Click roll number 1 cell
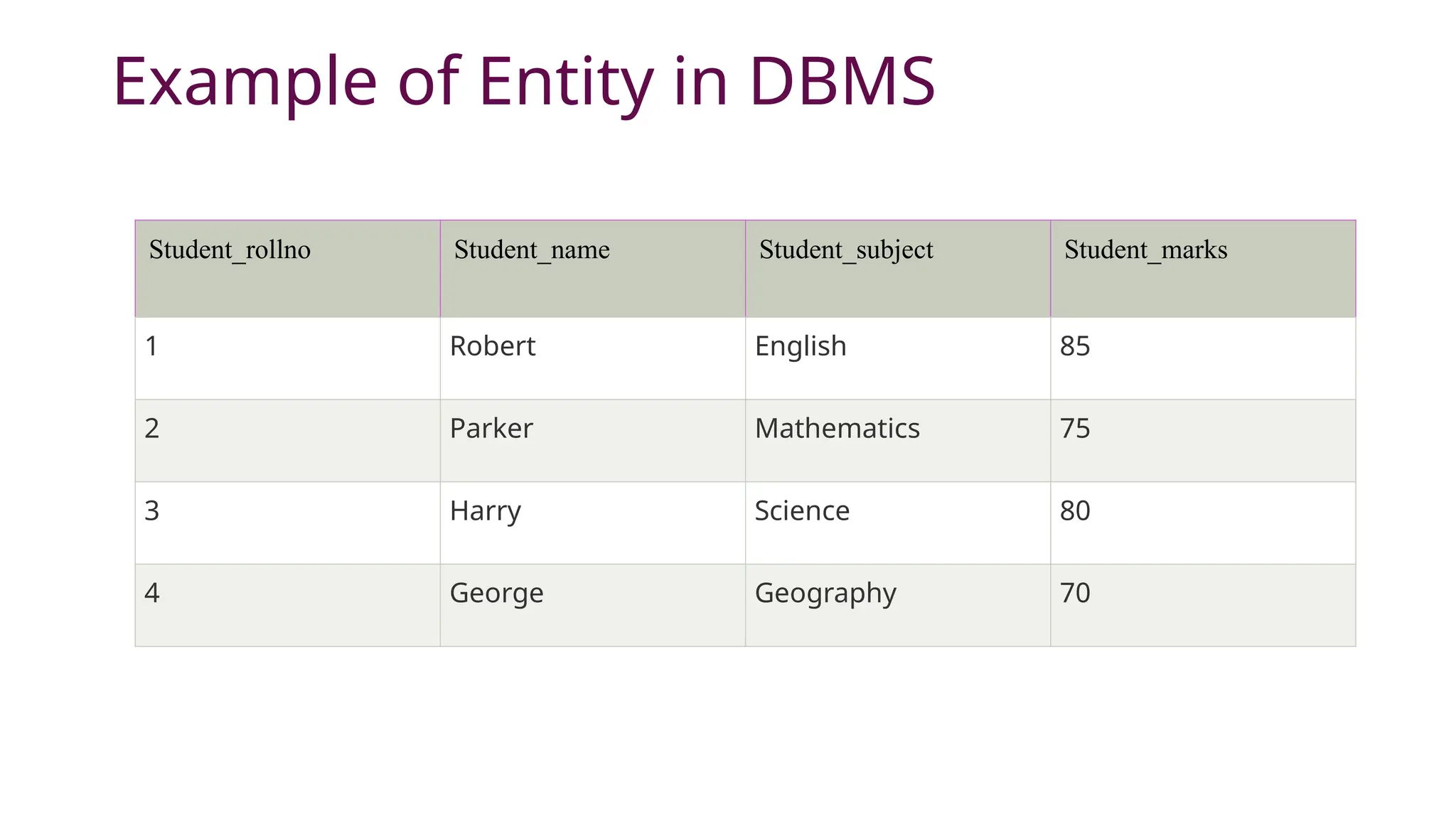Screen dimensions: 1456x819 tap(287, 358)
